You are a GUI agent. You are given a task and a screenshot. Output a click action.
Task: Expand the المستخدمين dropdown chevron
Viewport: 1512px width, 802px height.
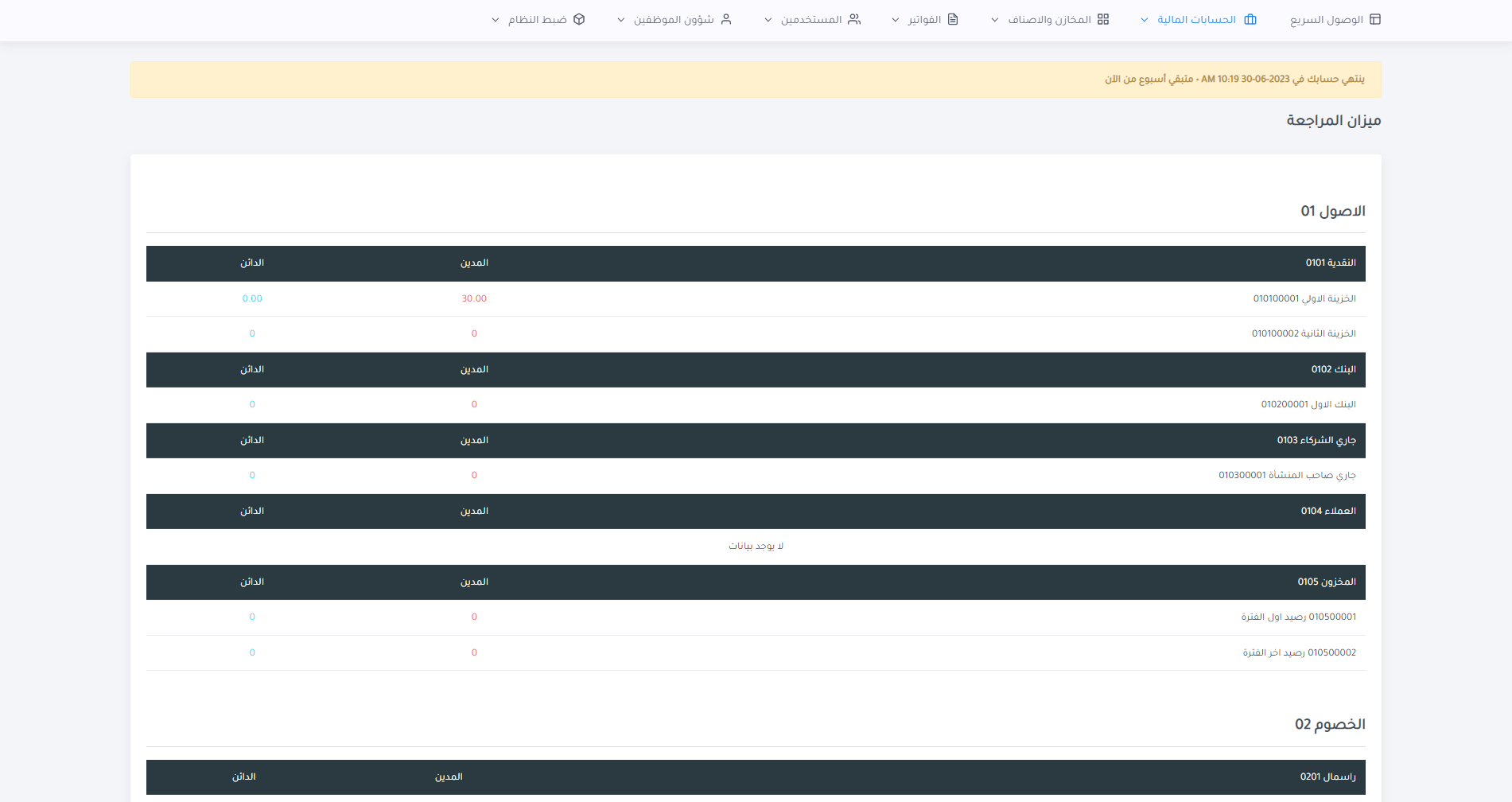click(768, 20)
